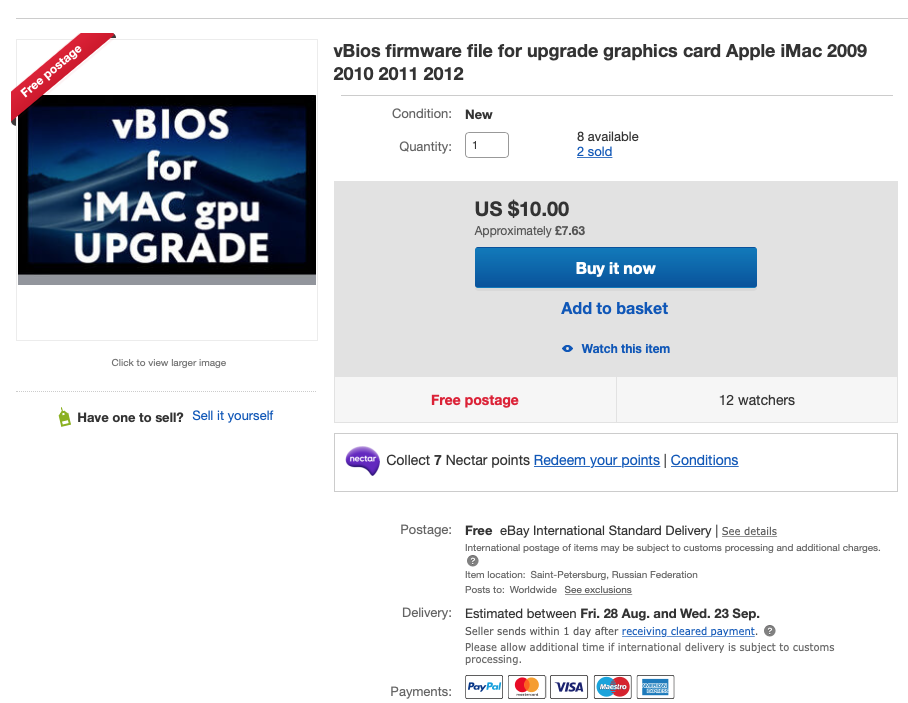Follow the 'Sell it yourself' link
The width and height of the screenshot is (908, 703).
coord(232,416)
